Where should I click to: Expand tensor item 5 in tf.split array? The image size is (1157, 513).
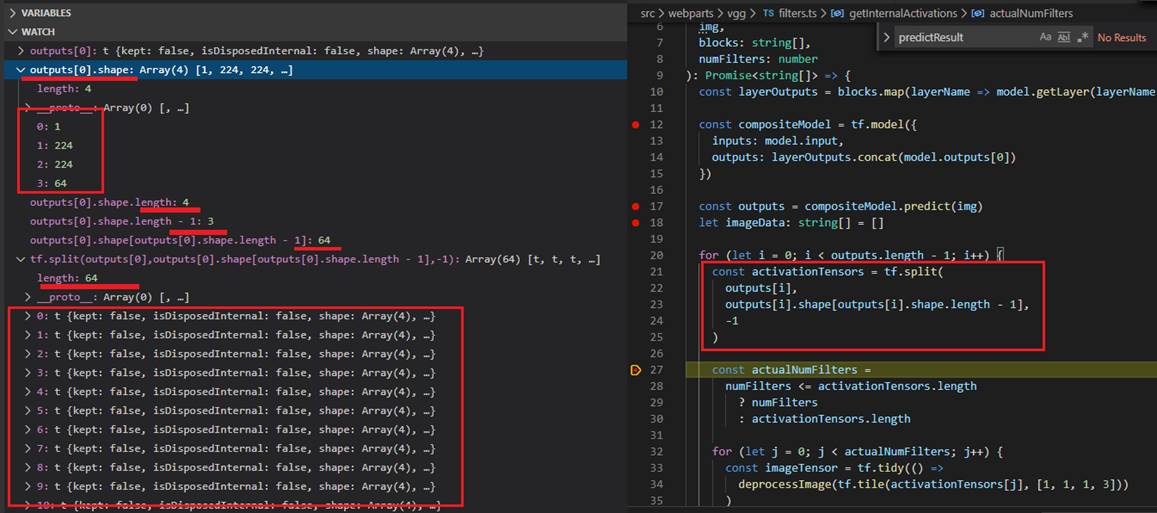click(28, 411)
